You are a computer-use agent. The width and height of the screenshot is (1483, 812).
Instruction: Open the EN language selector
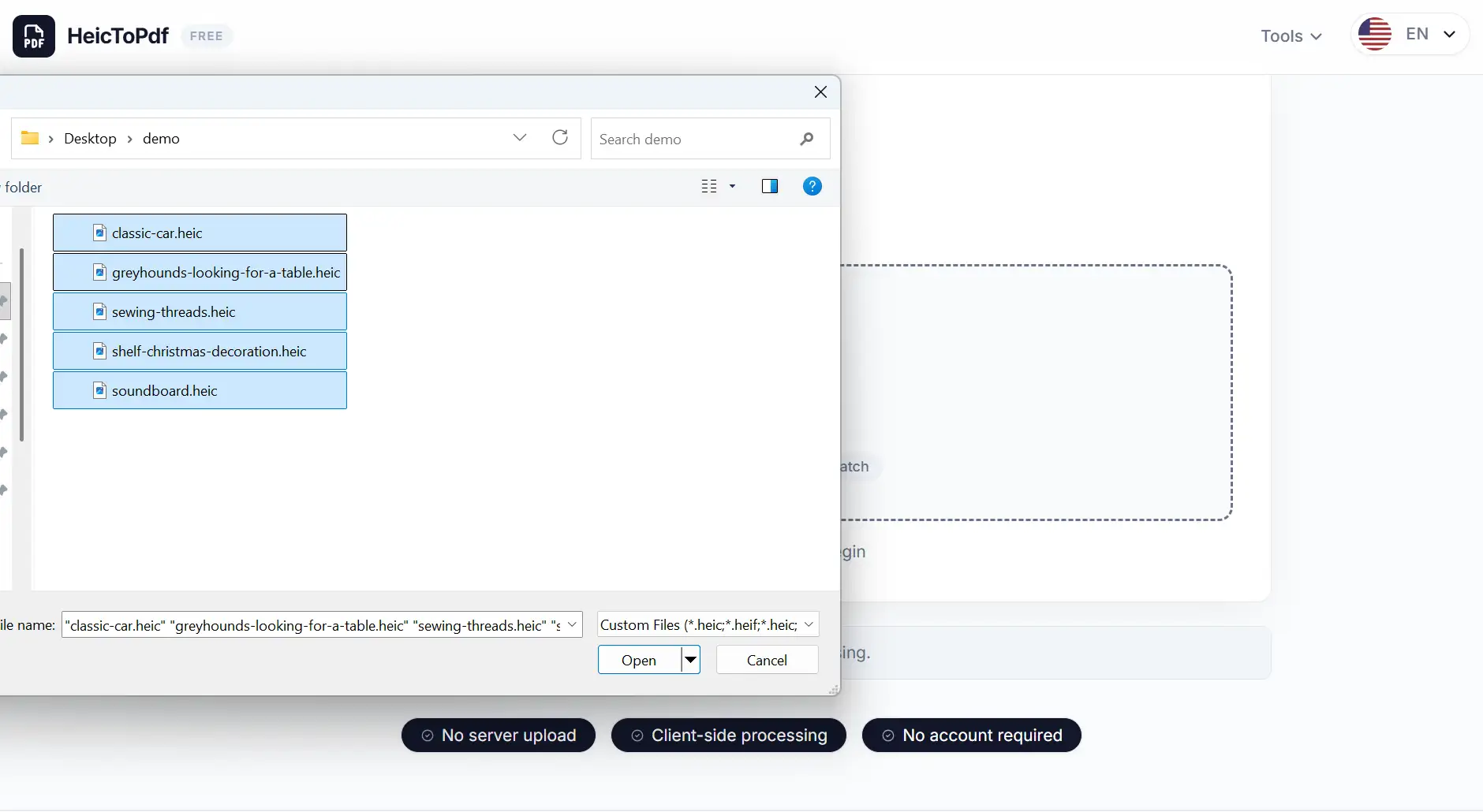(x=1410, y=35)
